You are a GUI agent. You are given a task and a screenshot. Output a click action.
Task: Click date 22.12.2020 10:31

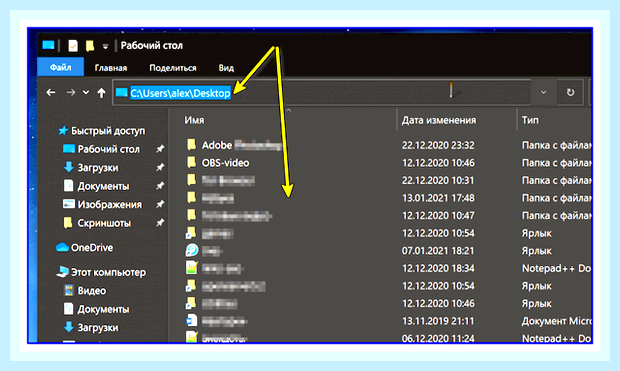point(438,180)
